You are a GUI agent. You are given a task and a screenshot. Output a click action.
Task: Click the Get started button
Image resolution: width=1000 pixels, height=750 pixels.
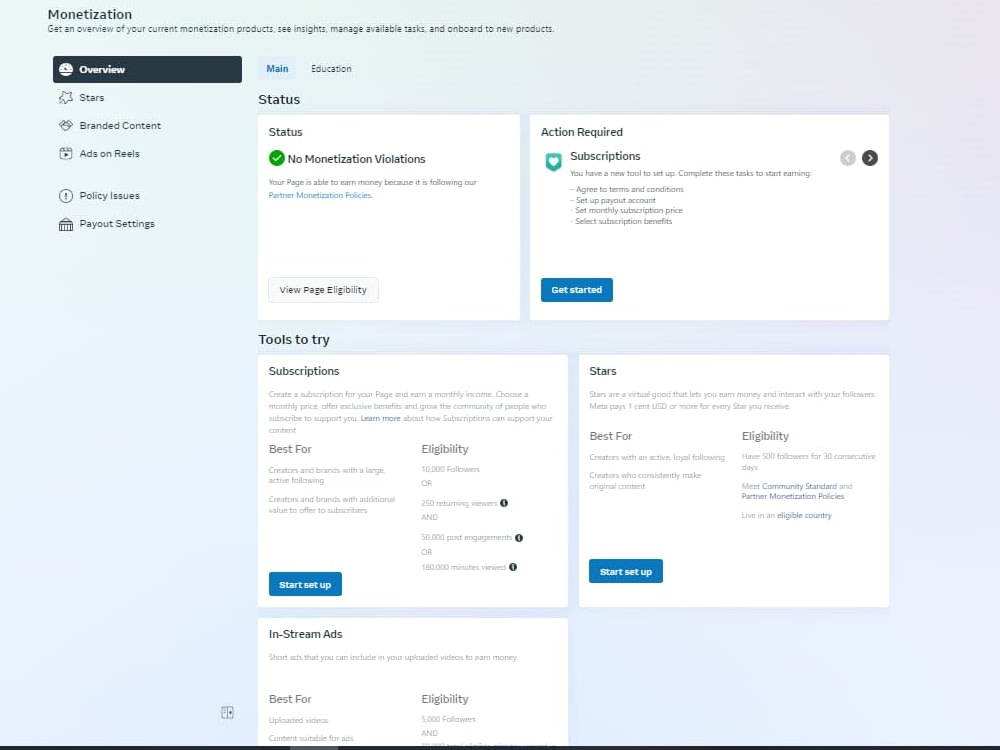click(x=577, y=290)
